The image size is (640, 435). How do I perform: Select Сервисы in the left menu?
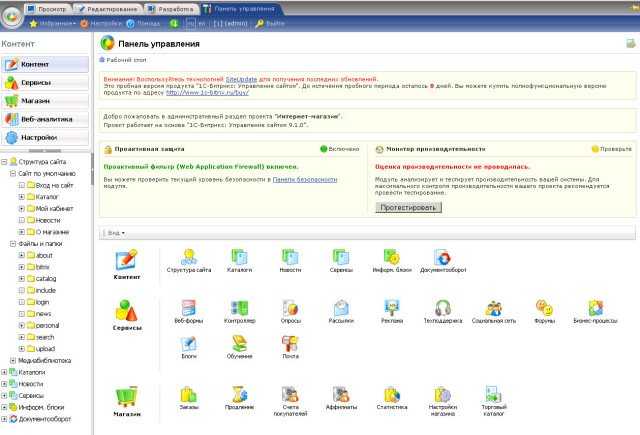45,82
